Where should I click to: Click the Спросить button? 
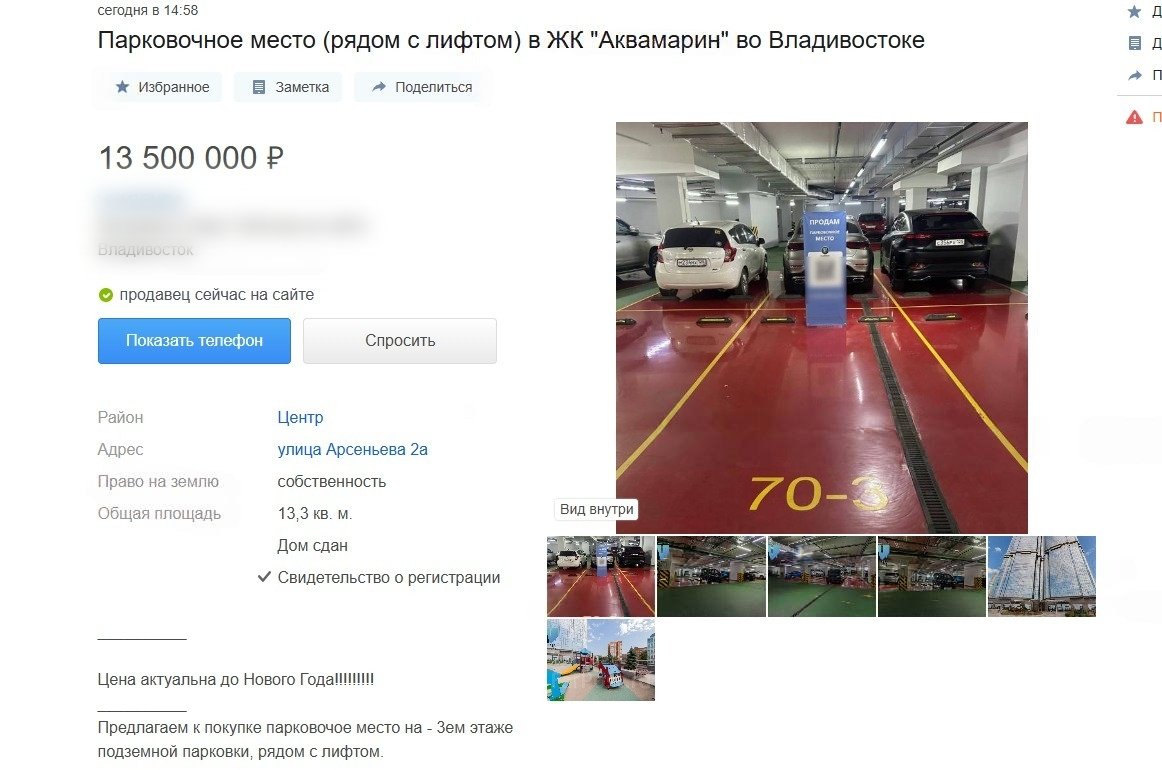(400, 341)
